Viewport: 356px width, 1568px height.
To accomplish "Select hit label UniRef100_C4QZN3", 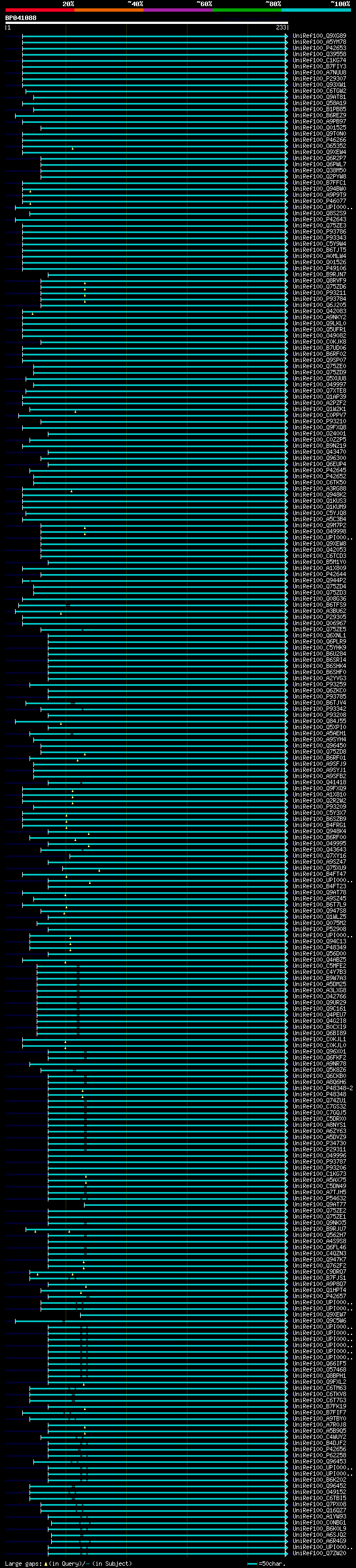I will tap(319, 1253).
